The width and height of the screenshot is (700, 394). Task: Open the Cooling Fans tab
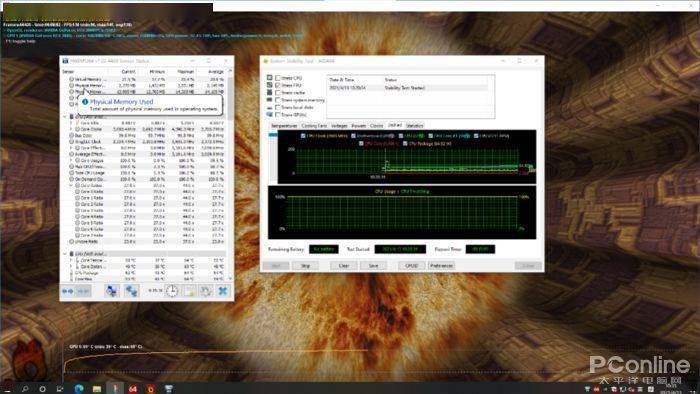point(314,126)
